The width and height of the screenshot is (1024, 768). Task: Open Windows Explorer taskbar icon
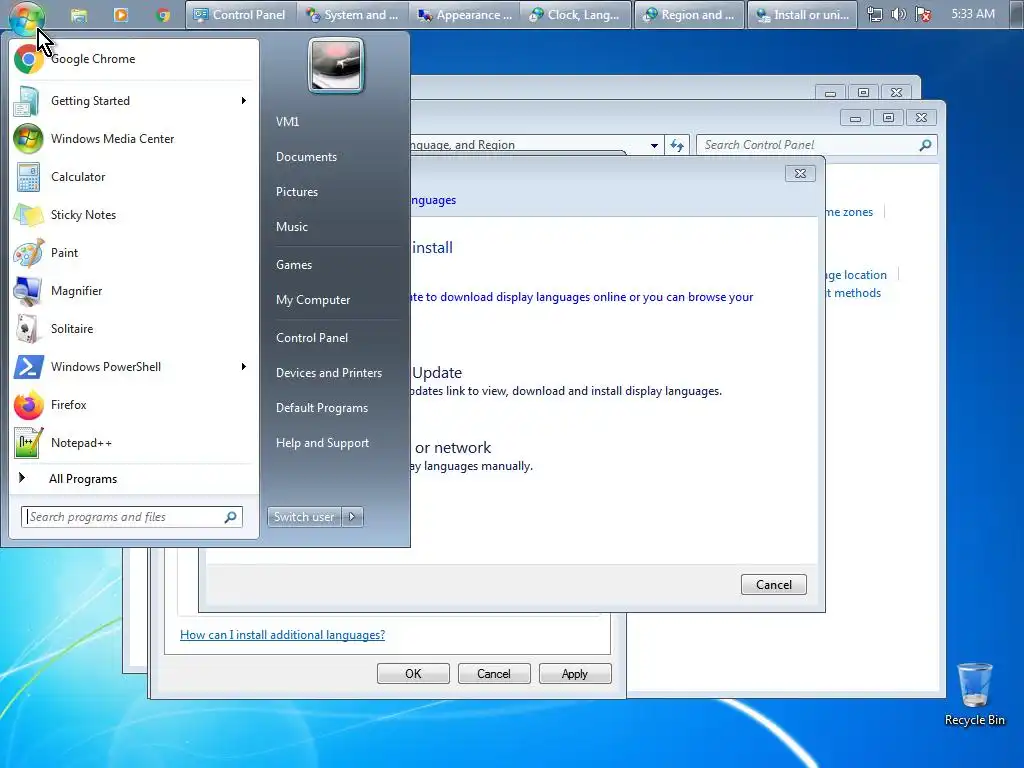[79, 15]
